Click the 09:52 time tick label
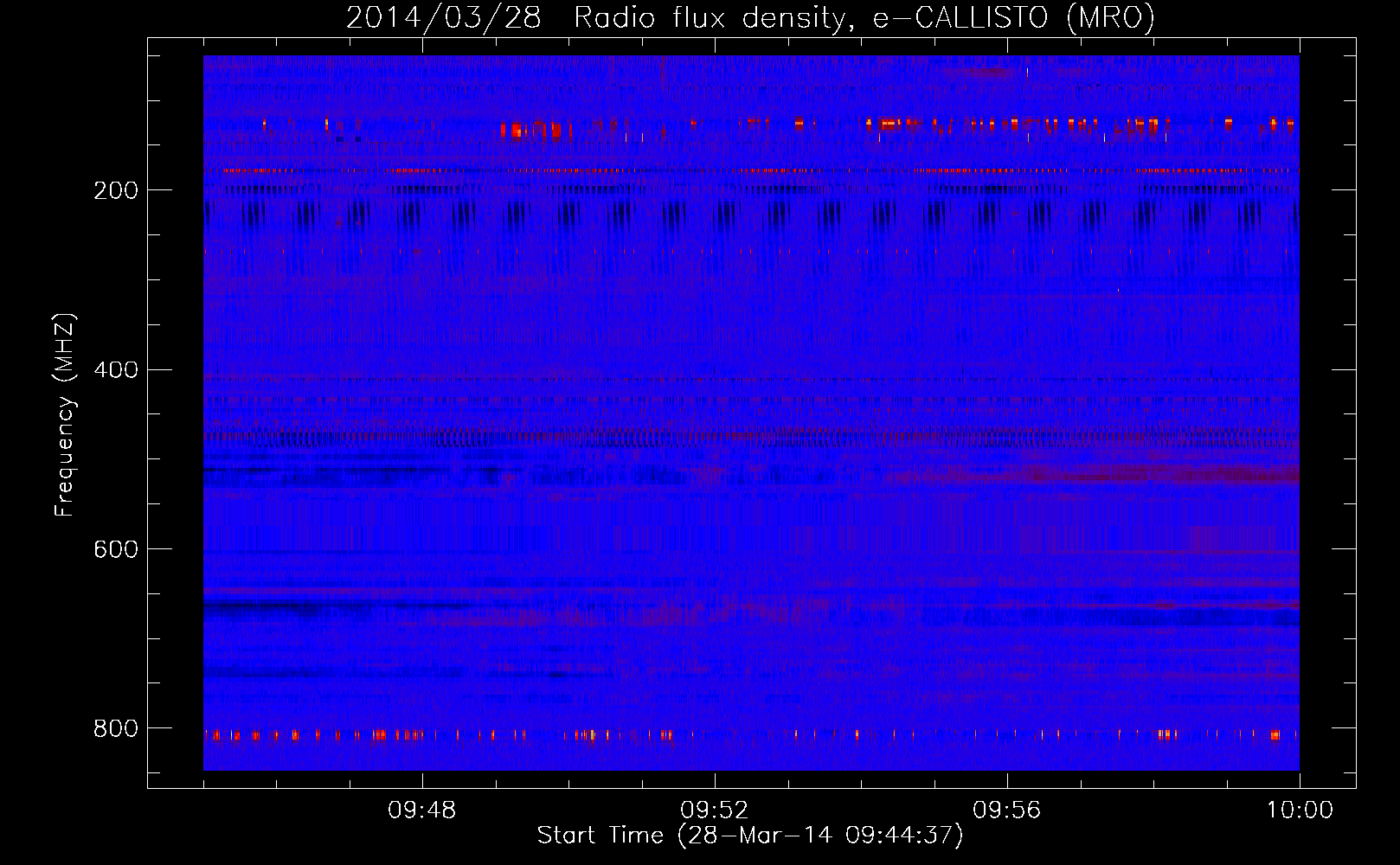Screen dimensions: 1400x865 [715, 811]
